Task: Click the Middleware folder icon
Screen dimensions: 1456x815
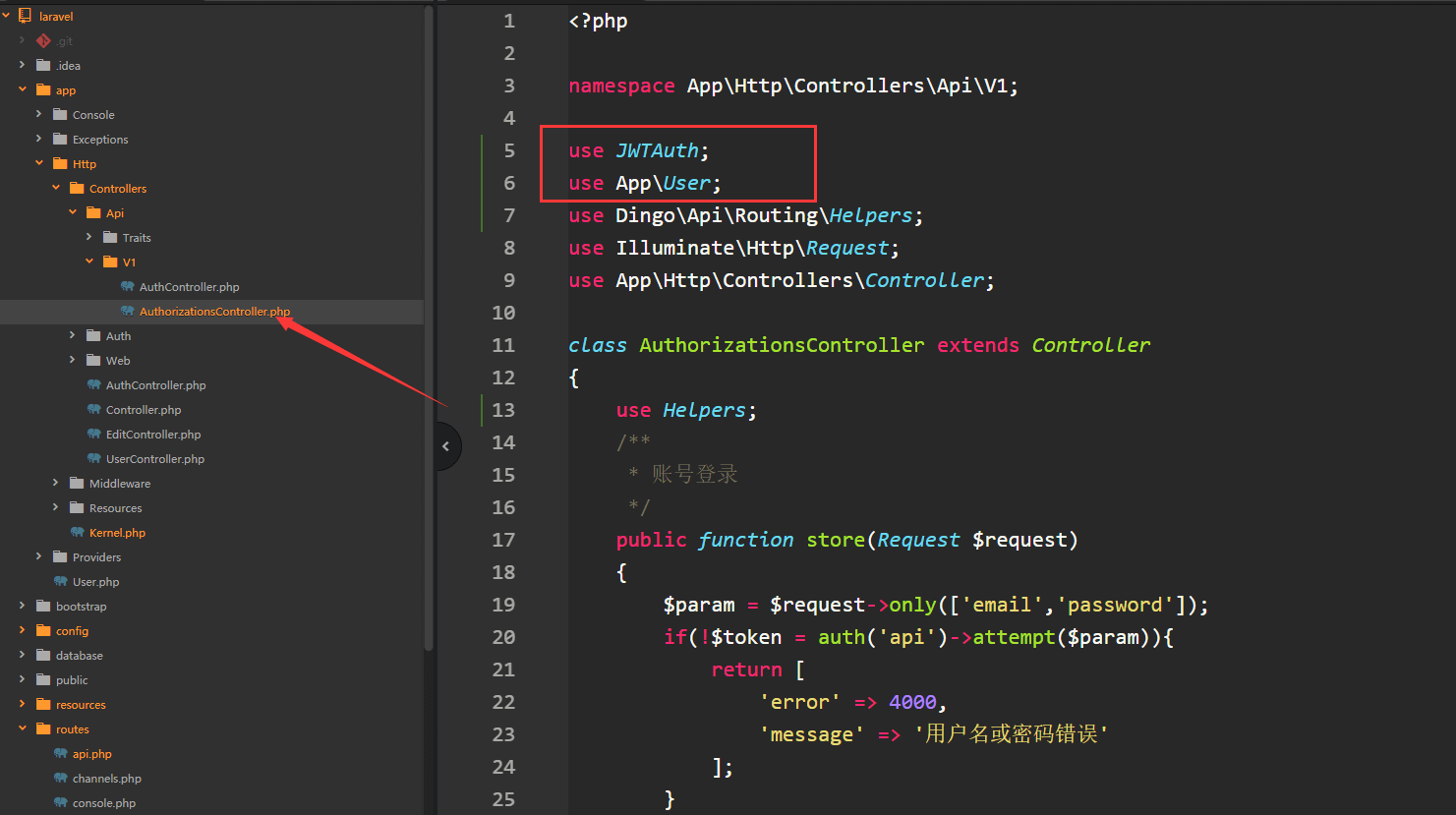Action: pyautogui.click(x=77, y=483)
